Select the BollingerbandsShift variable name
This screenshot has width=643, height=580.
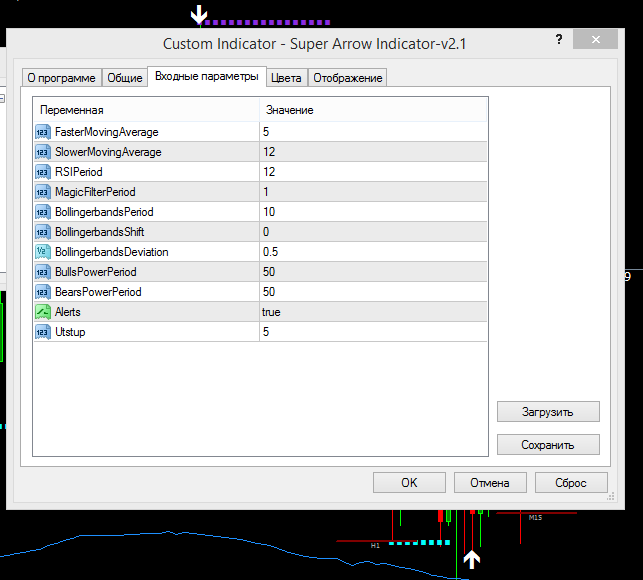click(x=100, y=232)
